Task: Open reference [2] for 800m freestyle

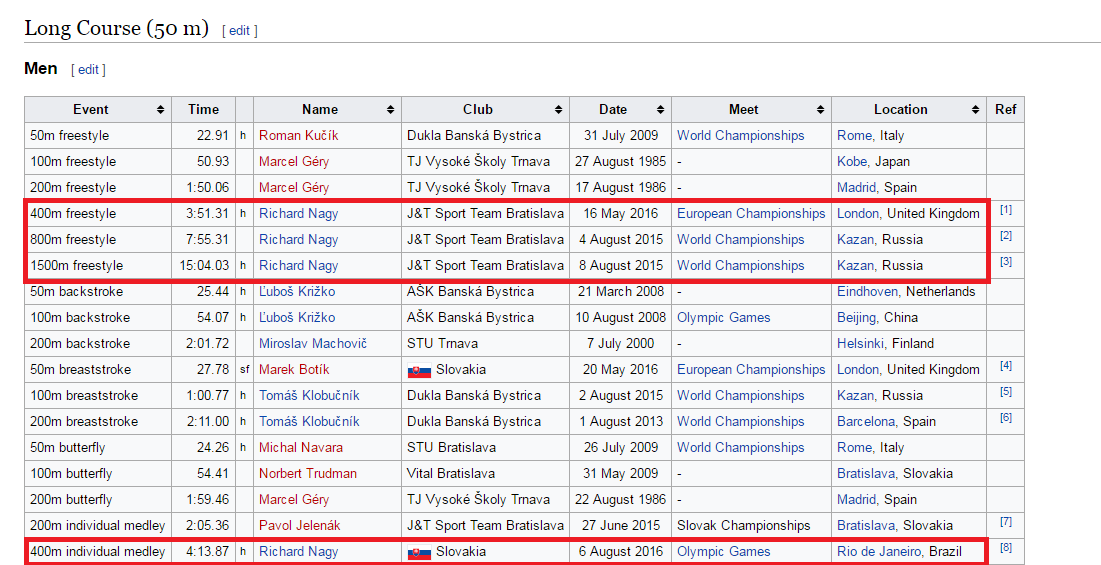Action: pos(1006,236)
